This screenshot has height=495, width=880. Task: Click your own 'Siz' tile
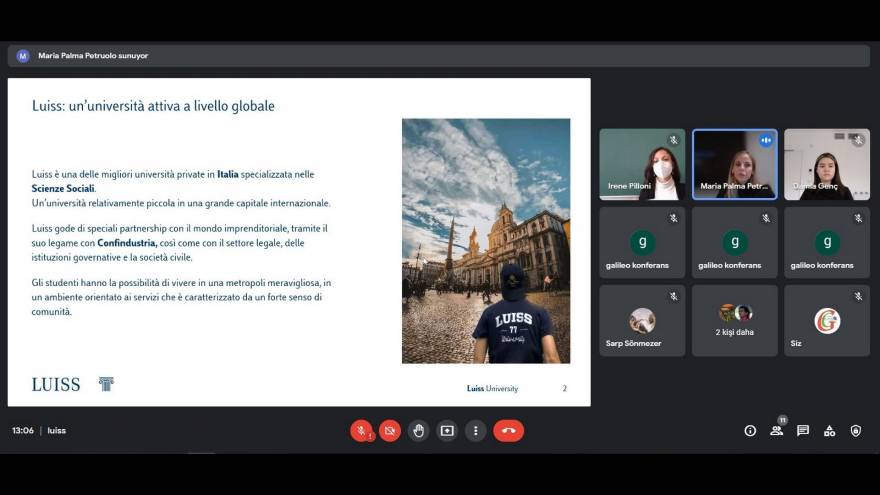click(x=827, y=320)
